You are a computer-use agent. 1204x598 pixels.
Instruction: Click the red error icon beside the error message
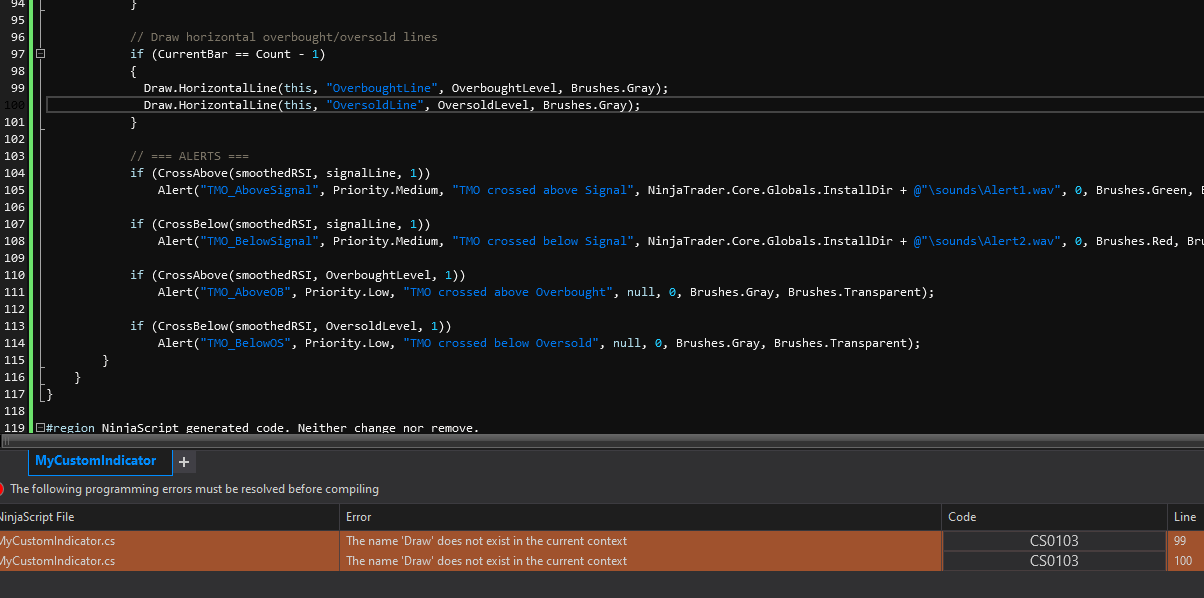coord(2,489)
